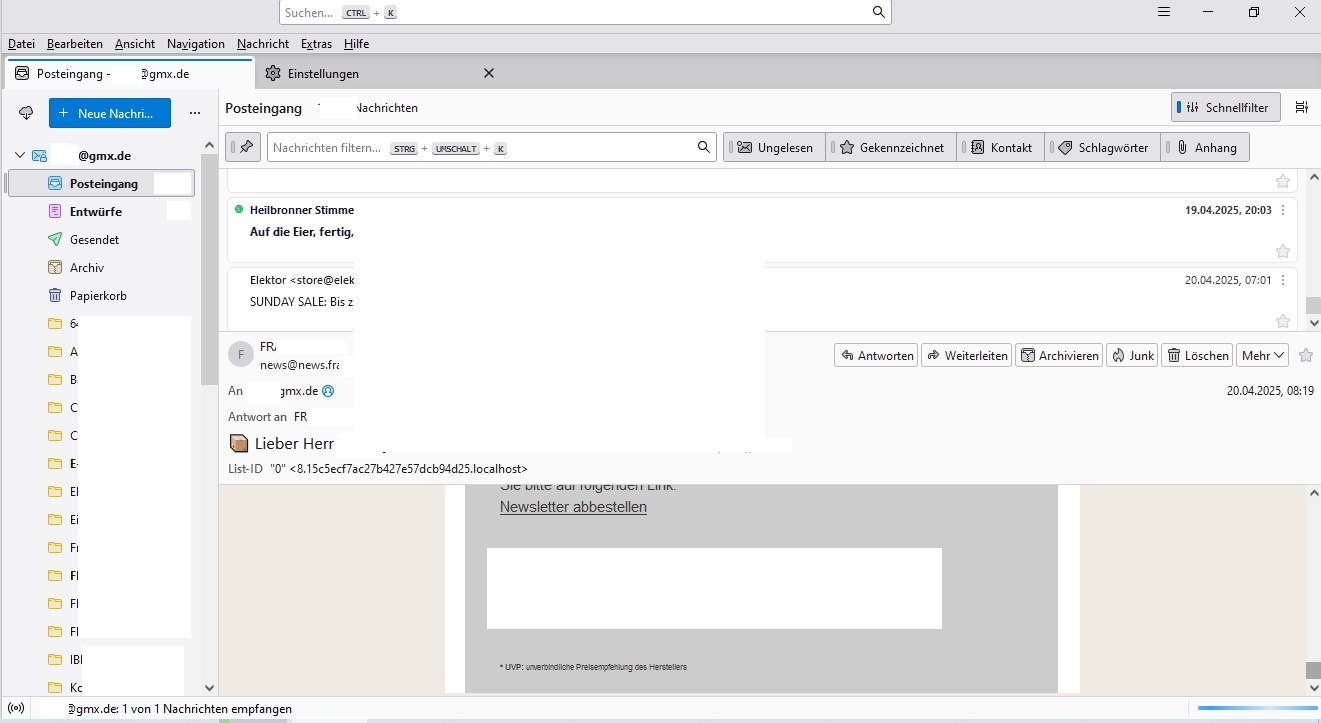Open the Bearbeiten menu
This screenshot has height=723, width=1321.
[x=75, y=44]
